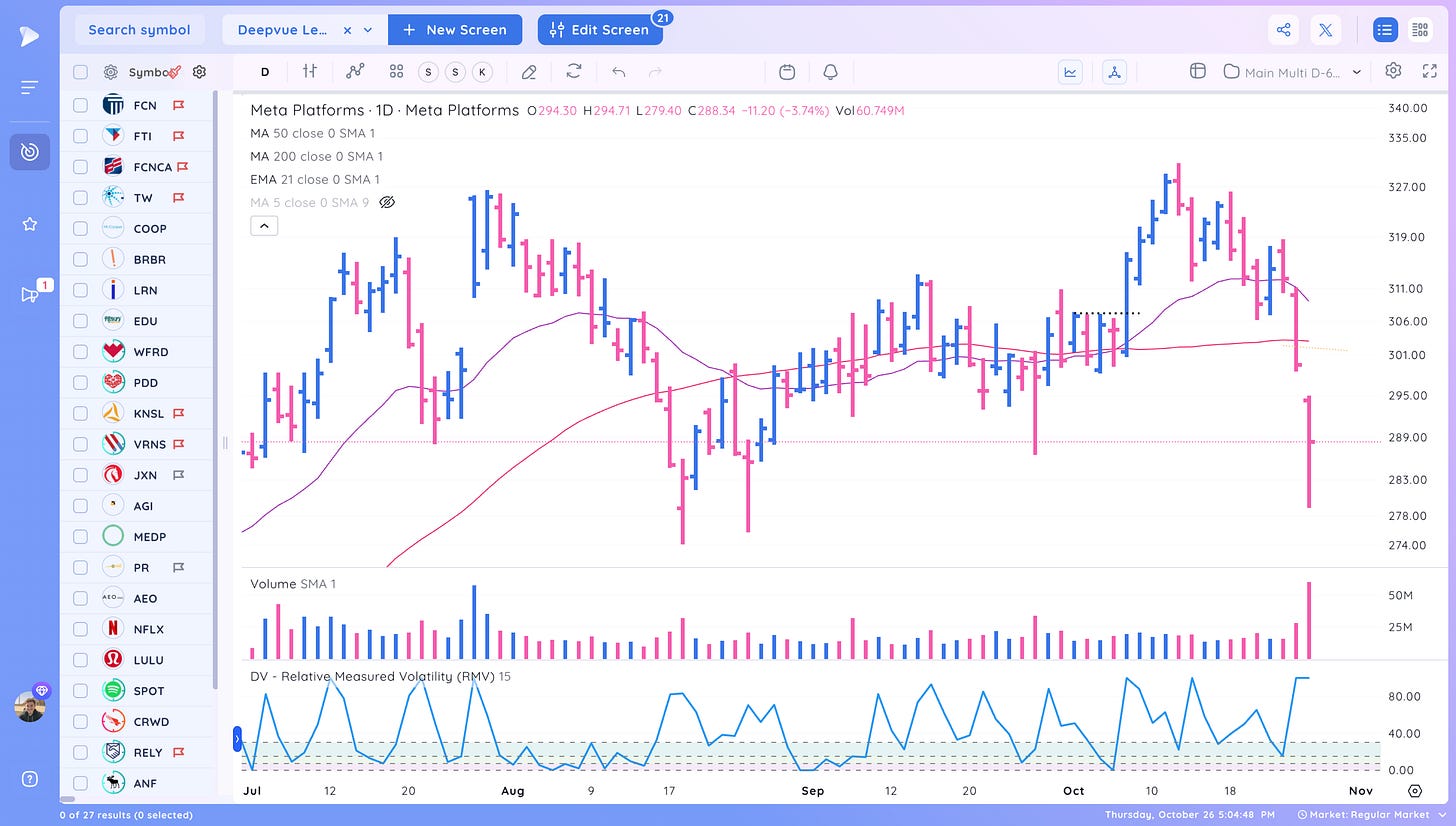Screen dimensions: 1456x826
Task: Expand the side panel blue handle
Action: click(238, 739)
